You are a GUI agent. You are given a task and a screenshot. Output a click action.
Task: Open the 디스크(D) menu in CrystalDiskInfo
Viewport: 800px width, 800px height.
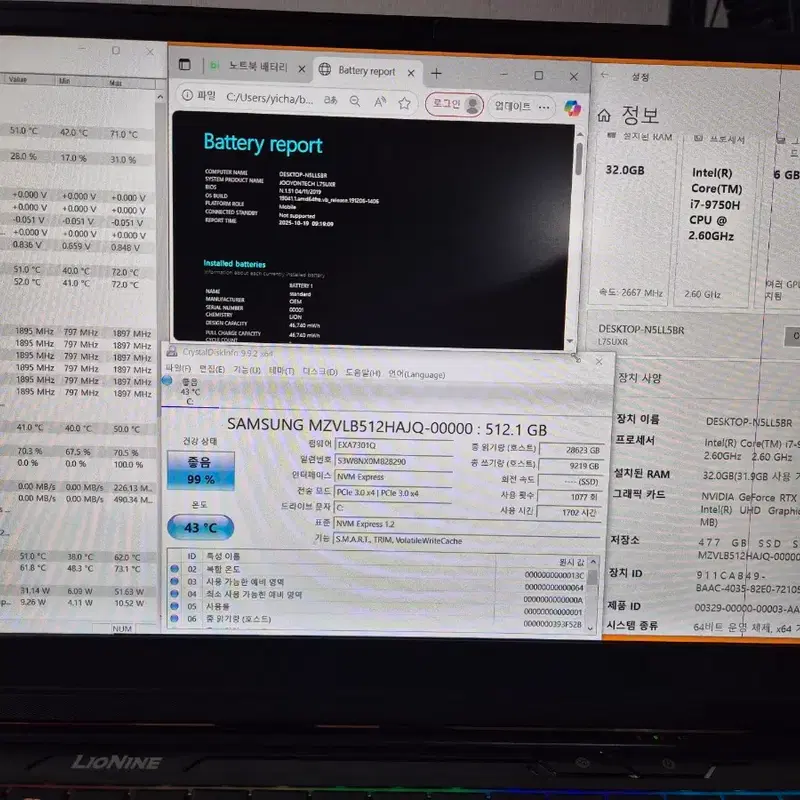coord(320,372)
